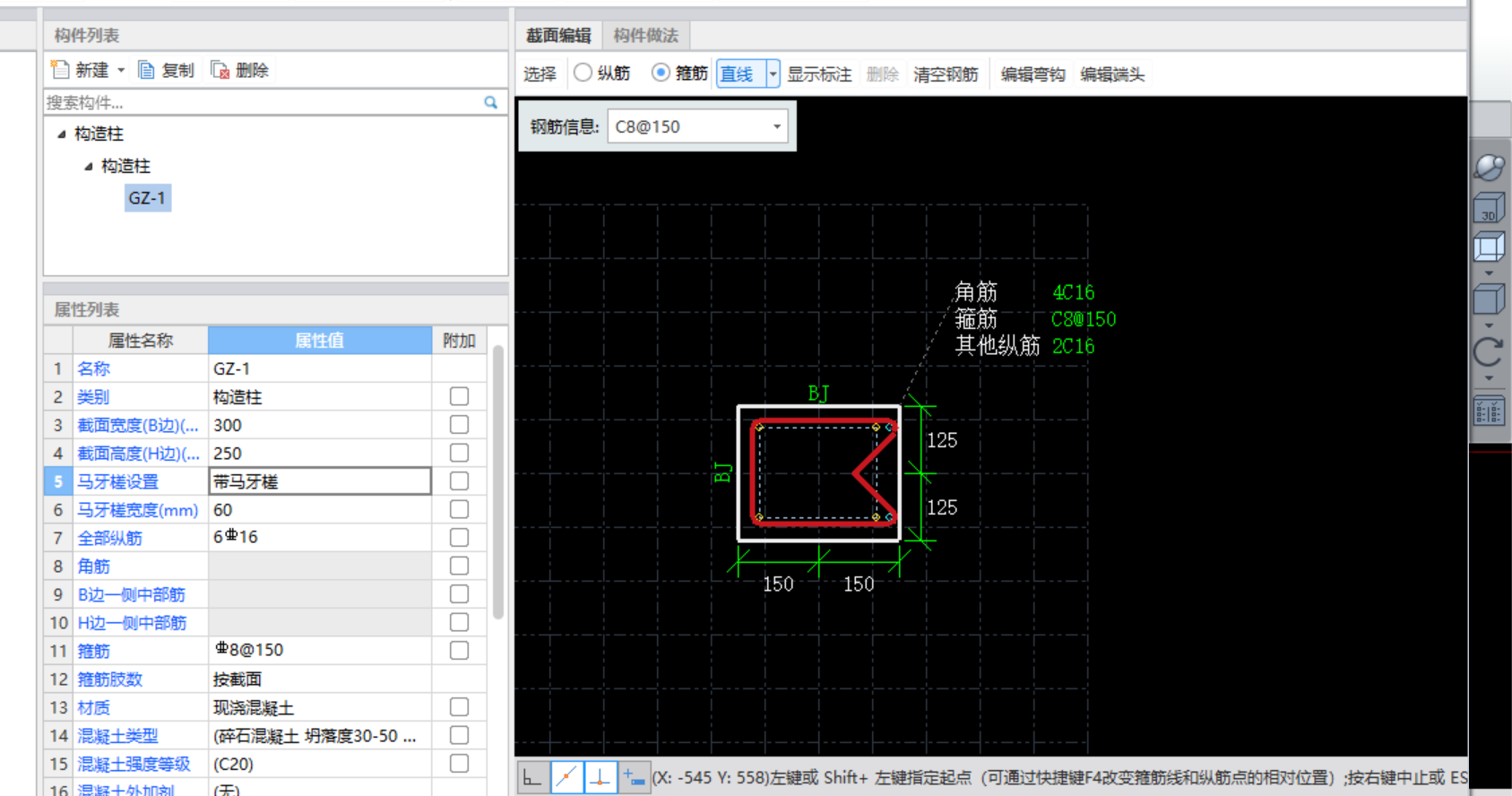Click the 全部纵筋 value 6⌀16

point(320,537)
